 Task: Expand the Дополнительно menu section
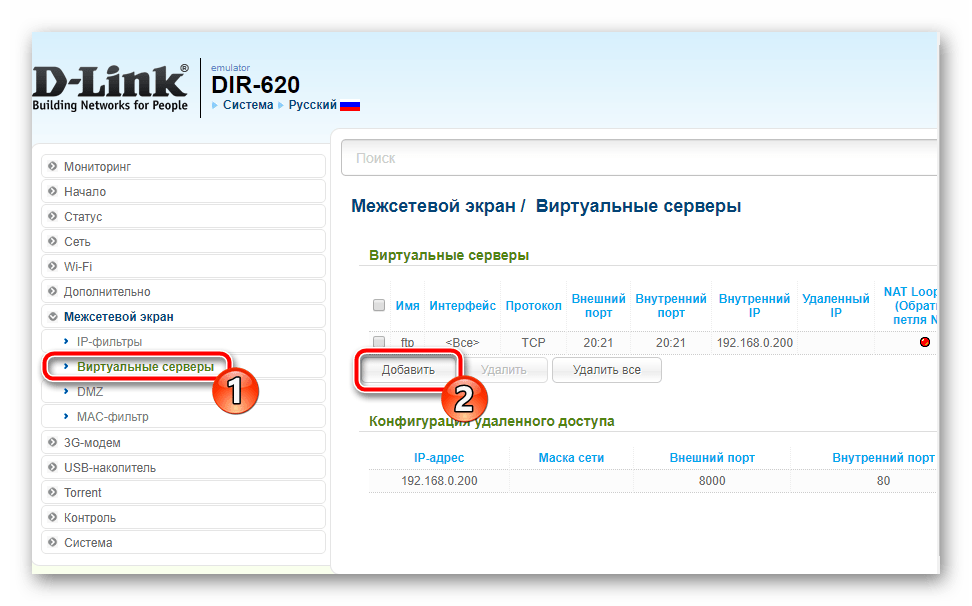[106, 292]
